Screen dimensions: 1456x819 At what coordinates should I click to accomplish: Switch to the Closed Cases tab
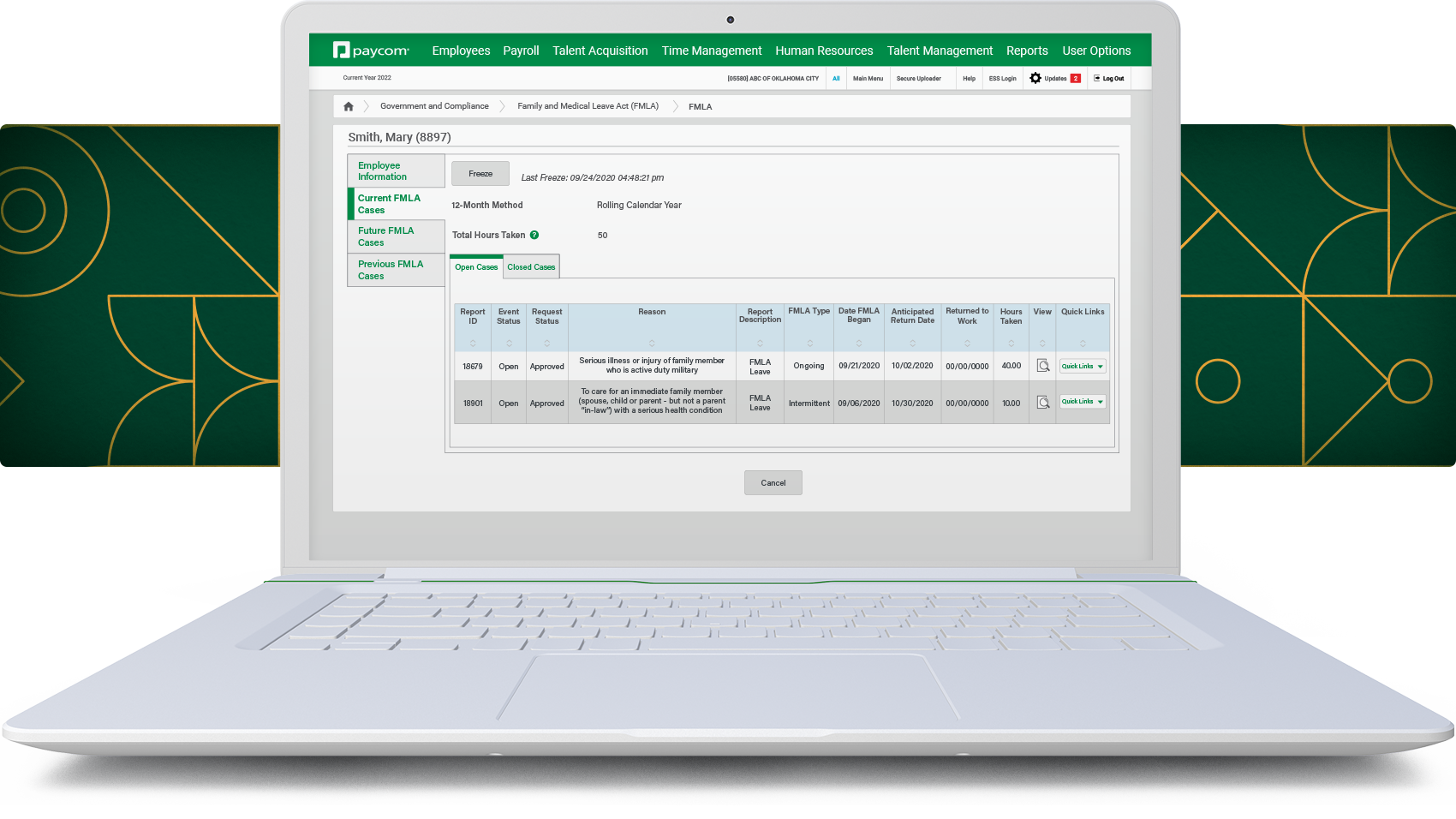click(531, 267)
